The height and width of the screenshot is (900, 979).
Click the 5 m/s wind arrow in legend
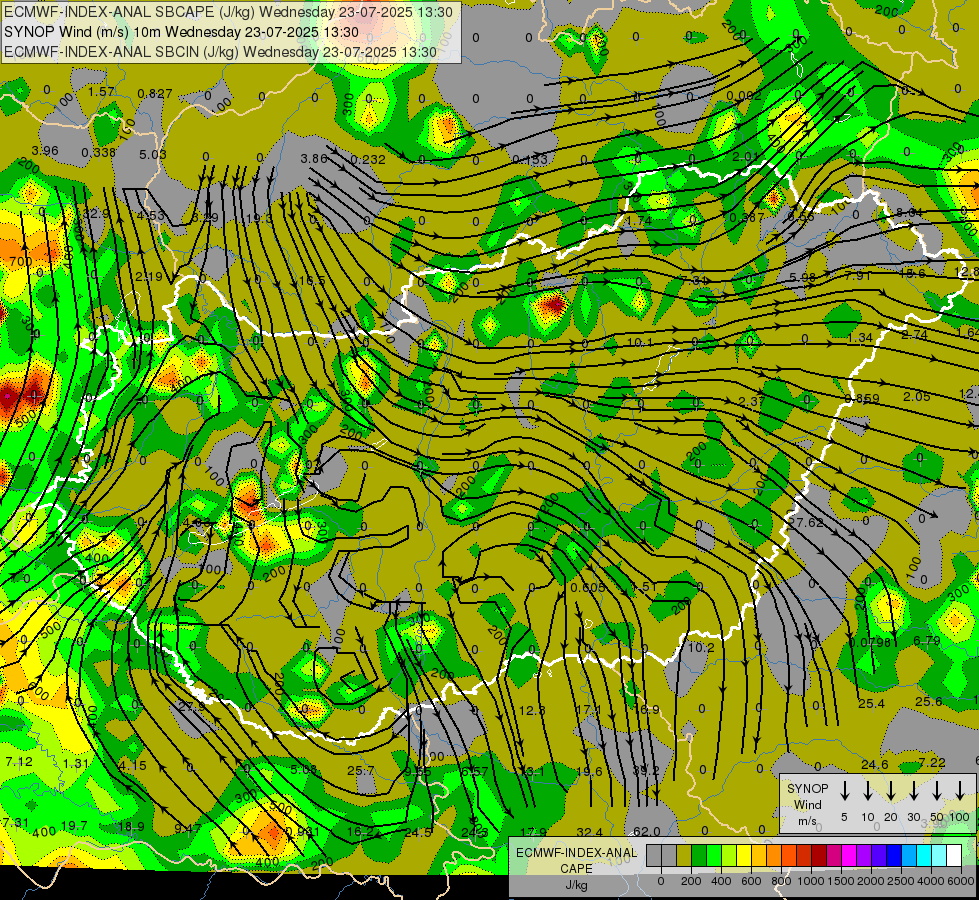click(x=844, y=791)
